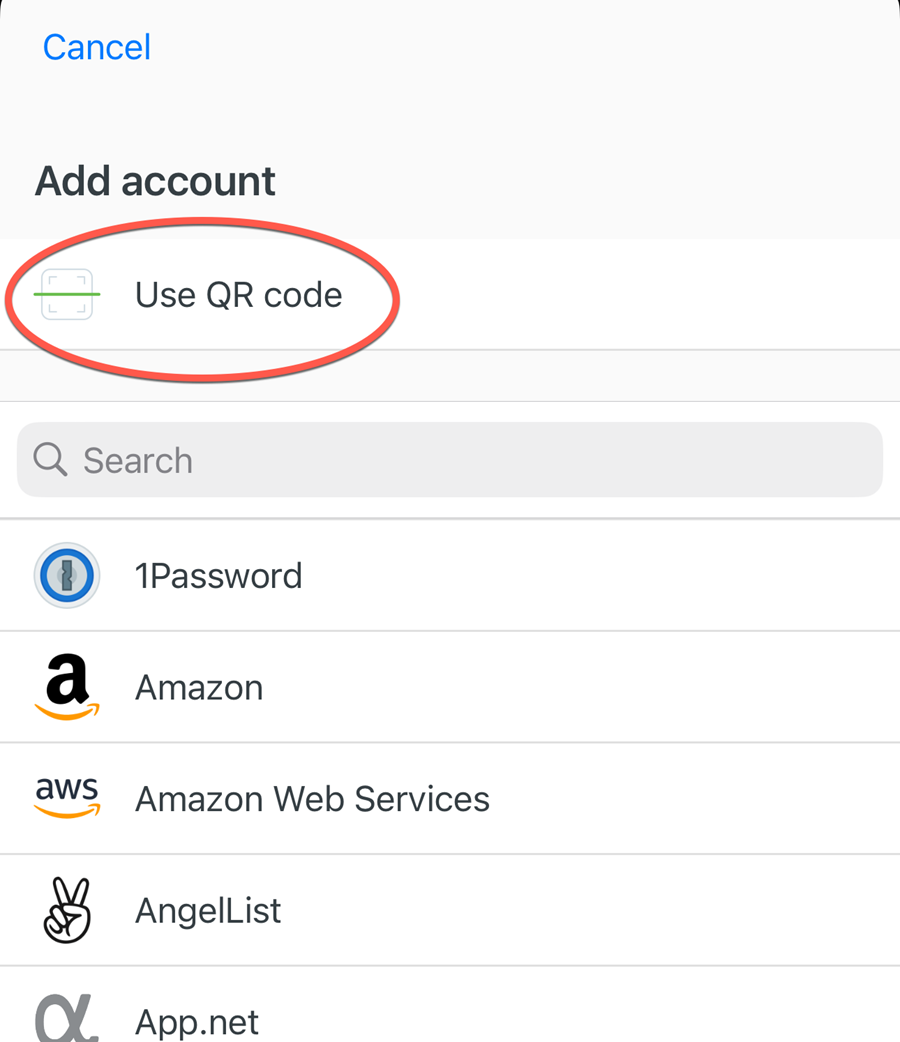Tap the QR scanner icon
This screenshot has height=1042, width=900.
tap(66, 294)
